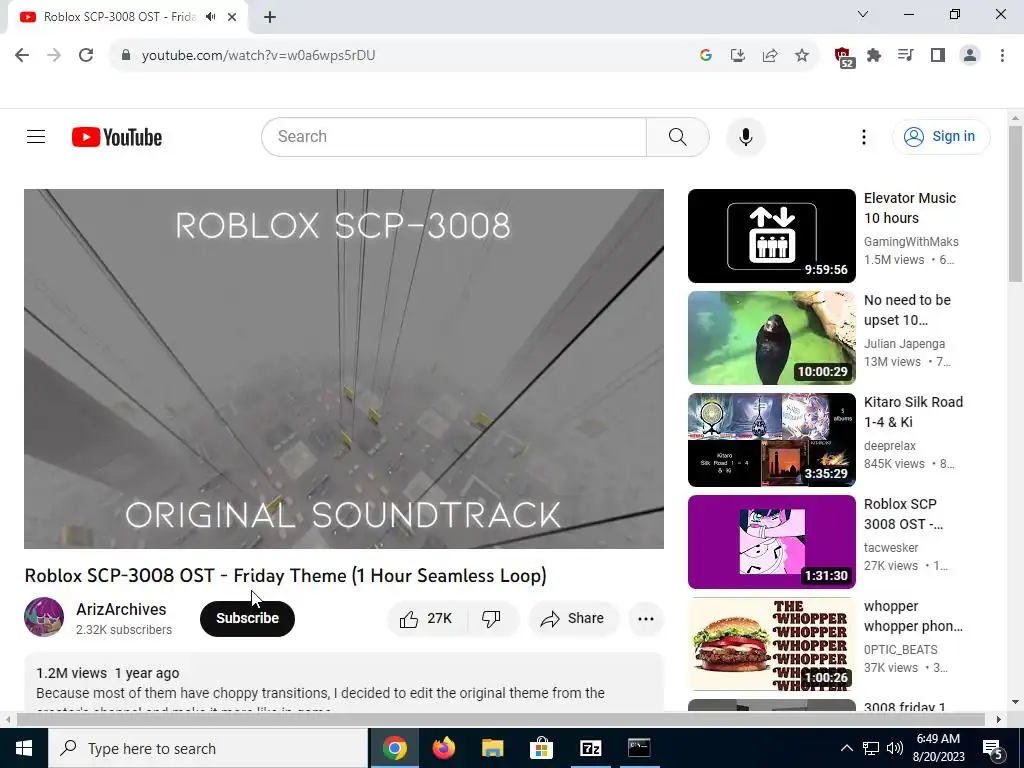Image resolution: width=1024 pixels, height=768 pixels.
Task: Open Chrome's three-dot menu
Action: click(1002, 56)
